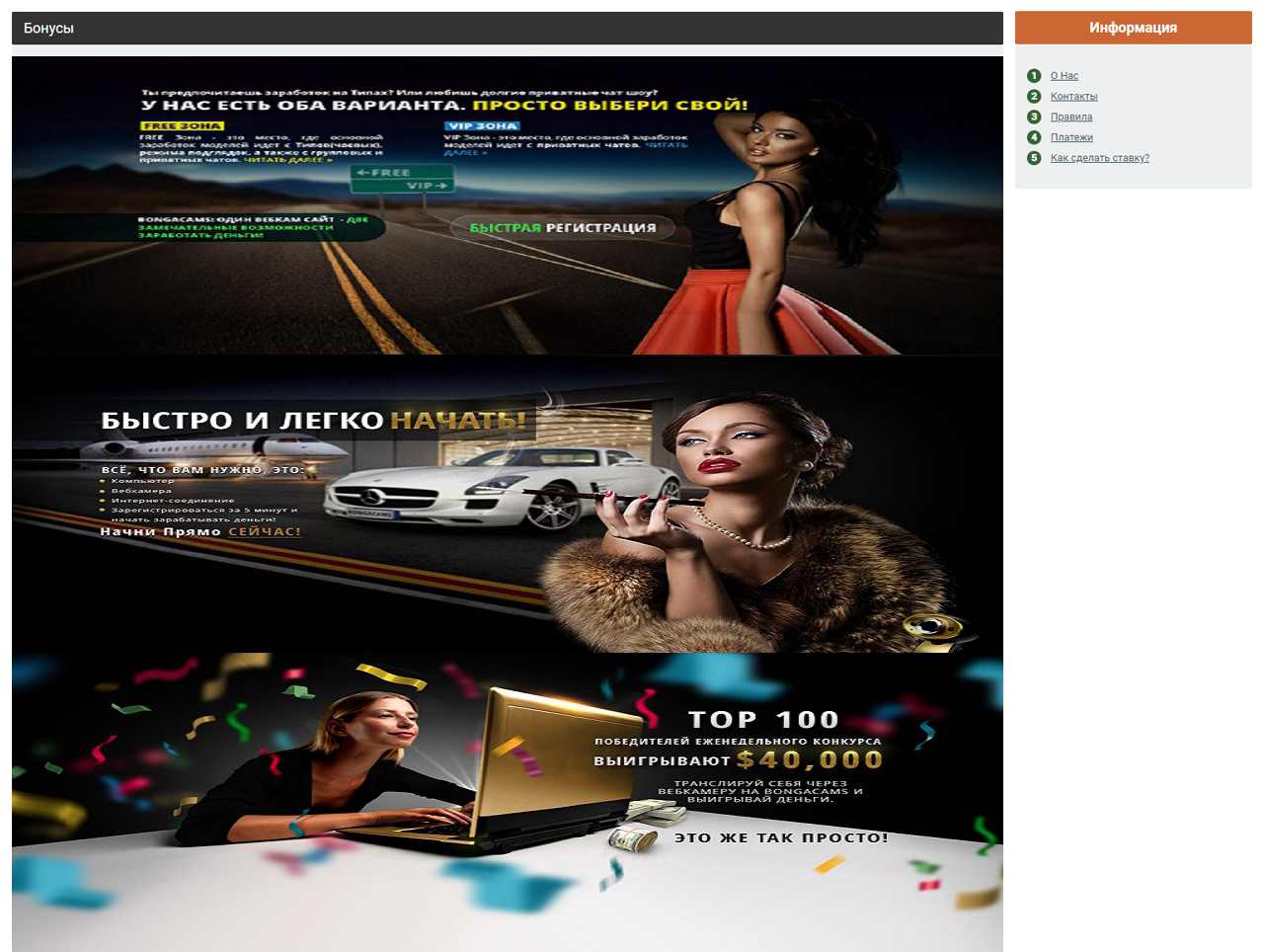Click the FREE ЗОНА yellow label

[x=182, y=126]
